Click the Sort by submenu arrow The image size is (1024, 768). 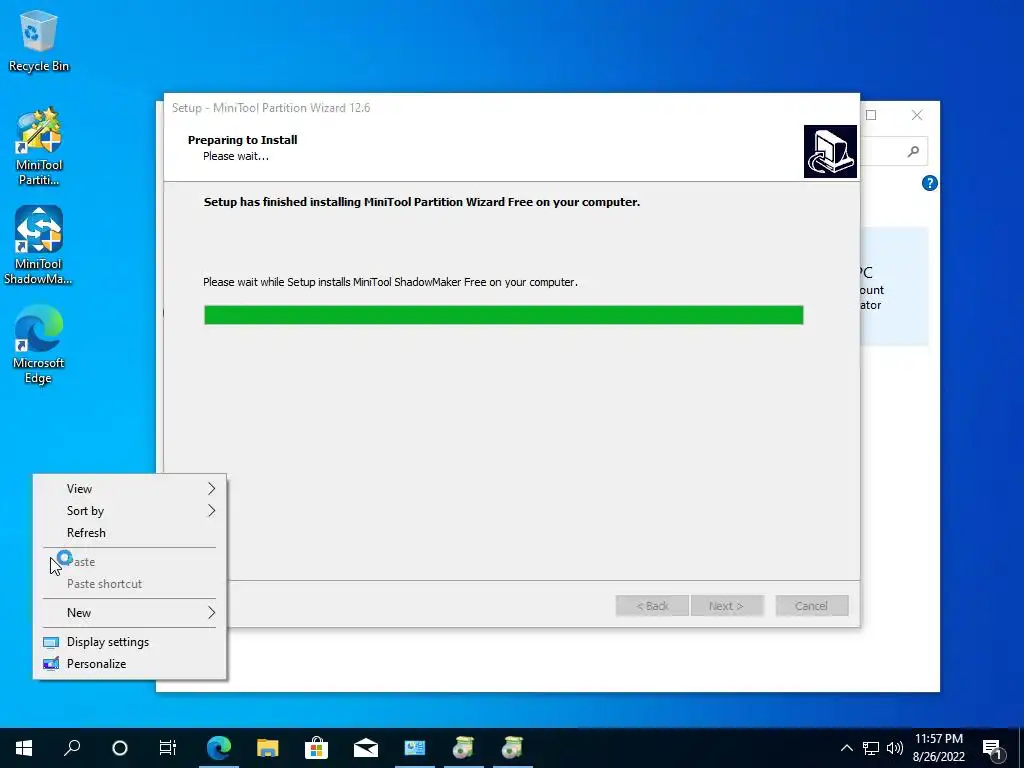pos(212,511)
